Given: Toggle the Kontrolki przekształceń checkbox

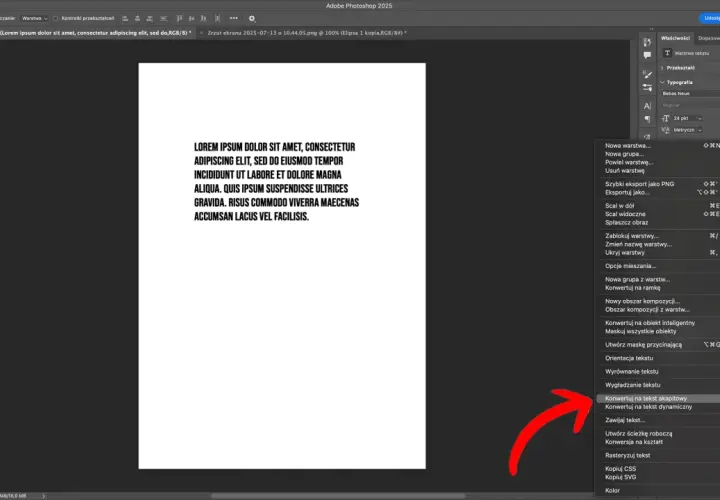Looking at the screenshot, I should pyautogui.click(x=56, y=18).
